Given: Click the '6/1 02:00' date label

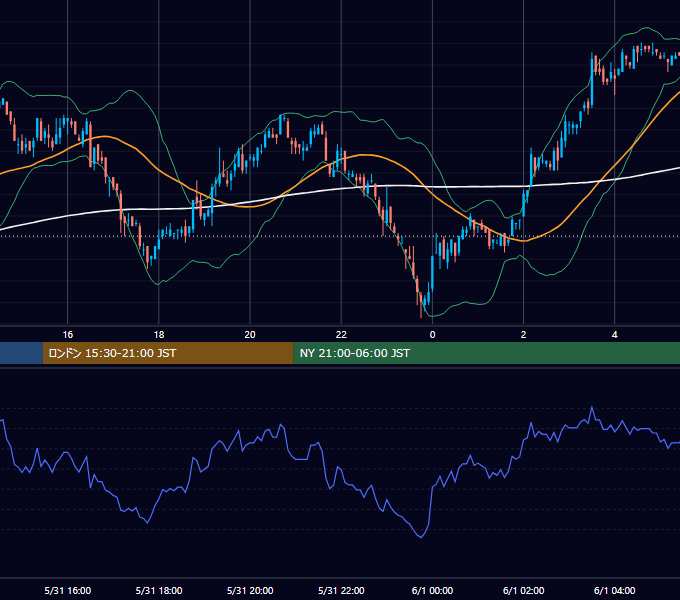Looking at the screenshot, I should pos(523,590).
